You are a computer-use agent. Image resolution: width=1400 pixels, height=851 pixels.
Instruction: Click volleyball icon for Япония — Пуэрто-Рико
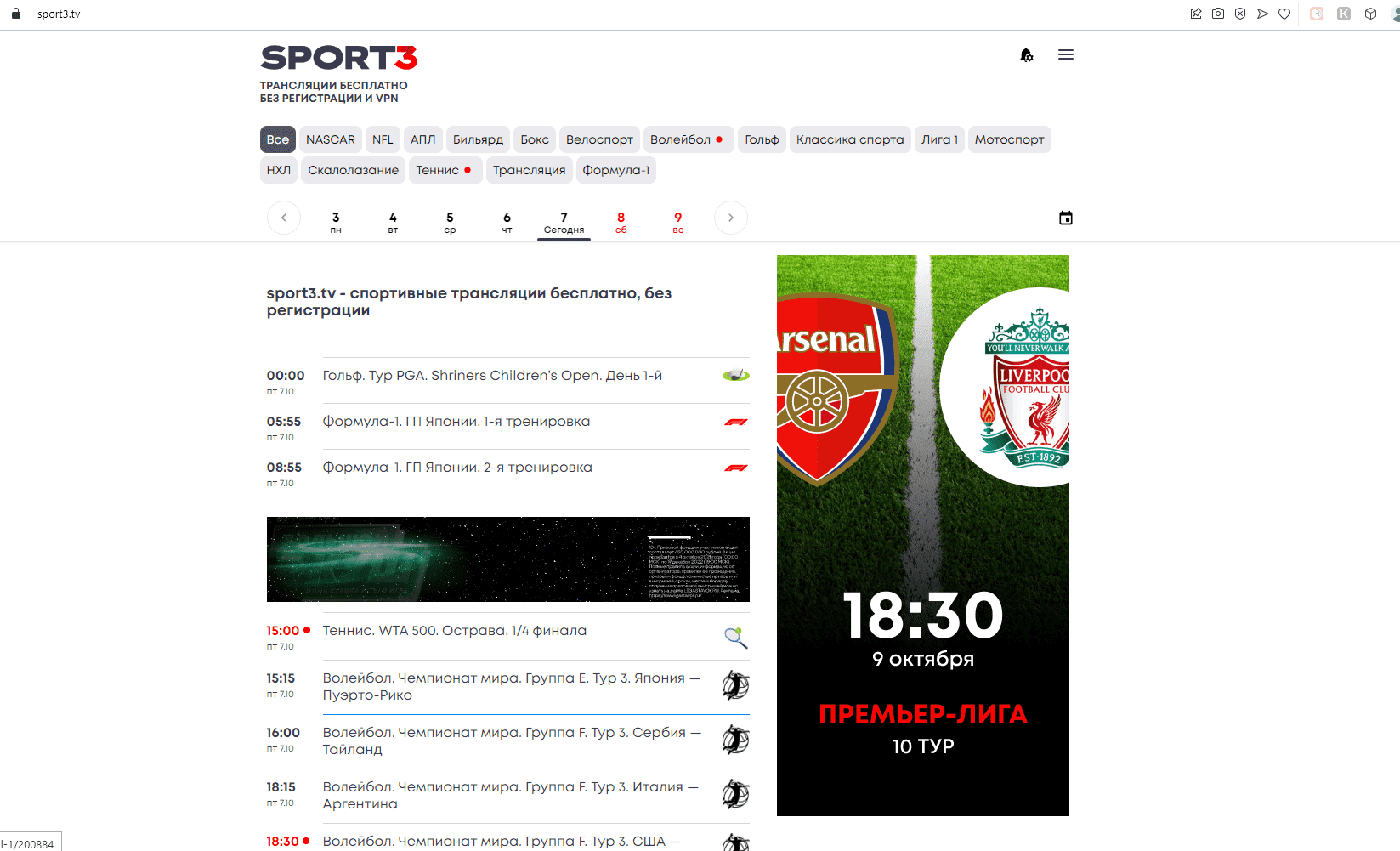736,685
